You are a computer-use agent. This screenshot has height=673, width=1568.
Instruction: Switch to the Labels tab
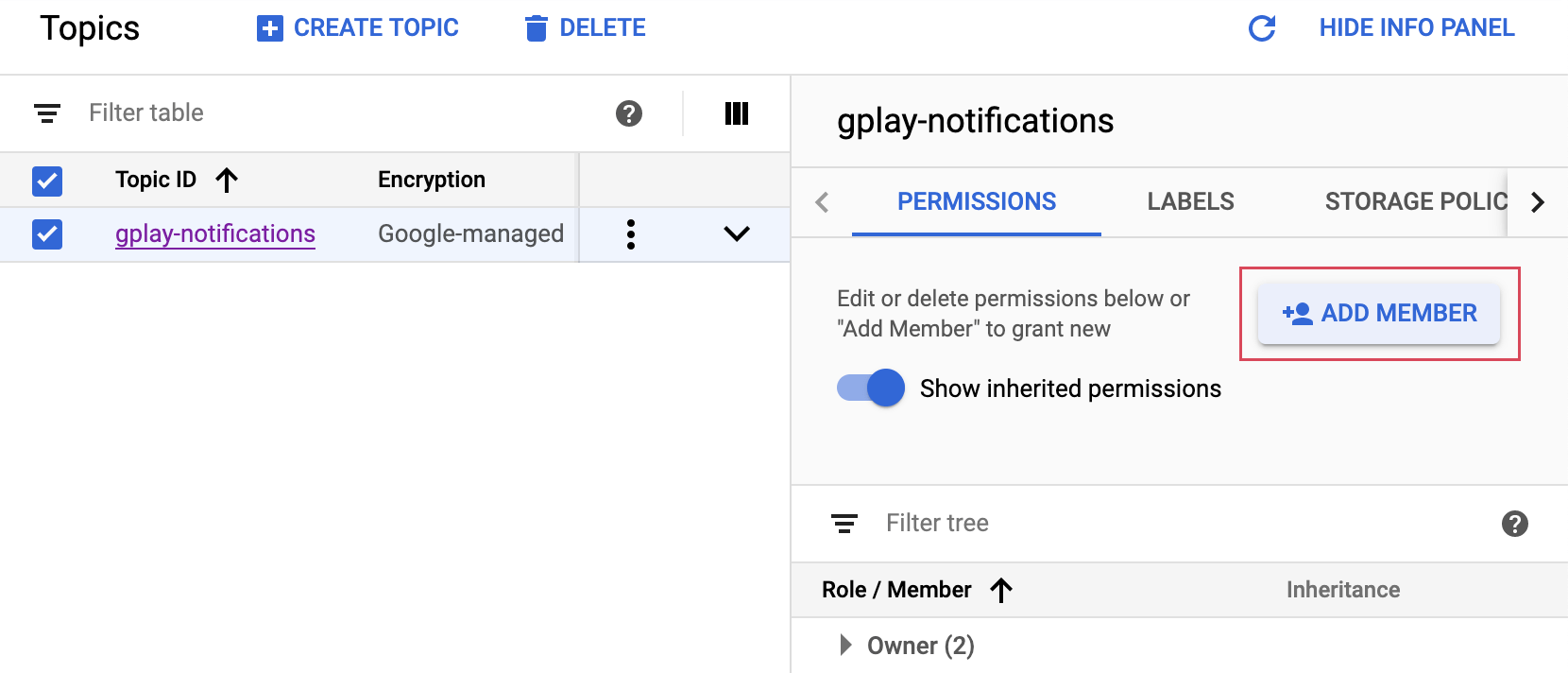click(1190, 202)
